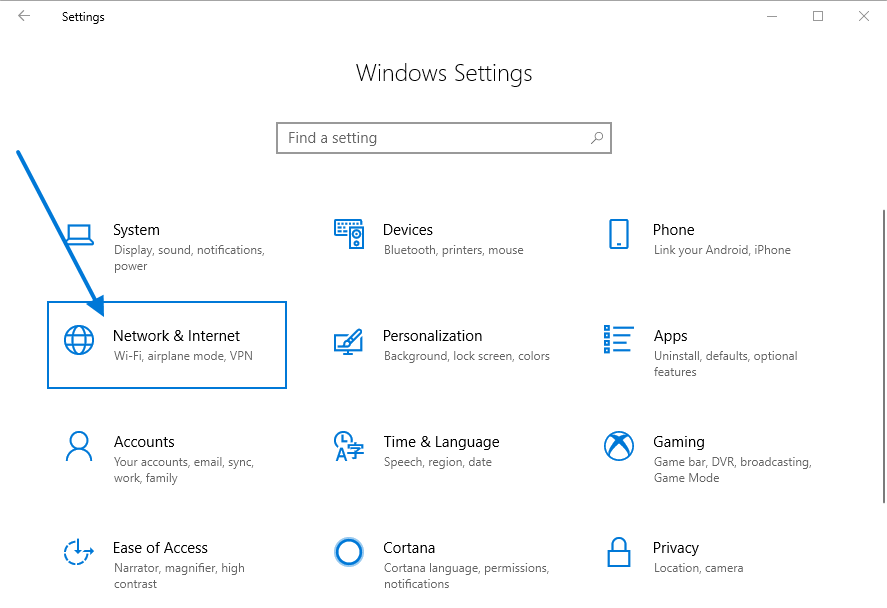Image resolution: width=887 pixels, height=608 pixels.
Task: Open the Apps settings heading
Action: [670, 336]
